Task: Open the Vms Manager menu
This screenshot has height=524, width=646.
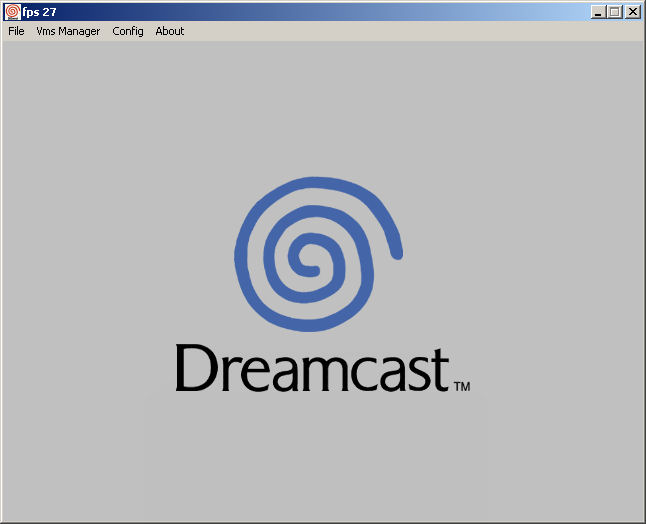Action: tap(68, 31)
